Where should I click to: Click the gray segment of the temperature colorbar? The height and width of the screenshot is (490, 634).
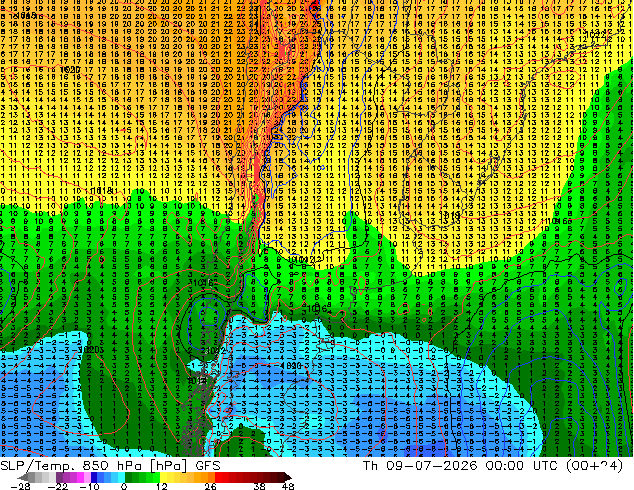pos(38,477)
